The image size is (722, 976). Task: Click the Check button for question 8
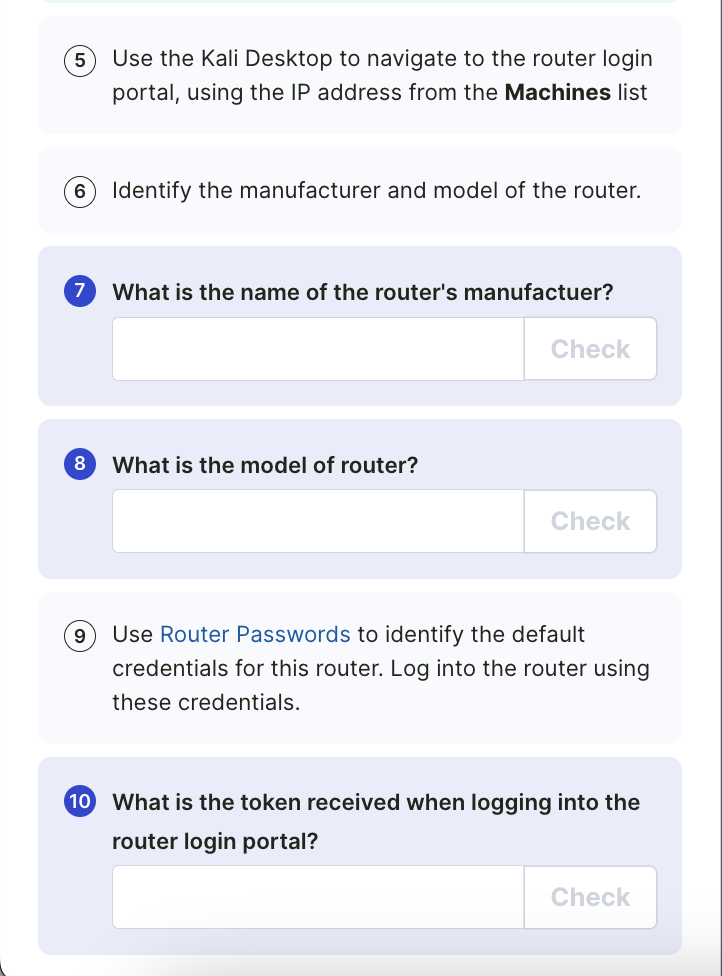(x=589, y=520)
